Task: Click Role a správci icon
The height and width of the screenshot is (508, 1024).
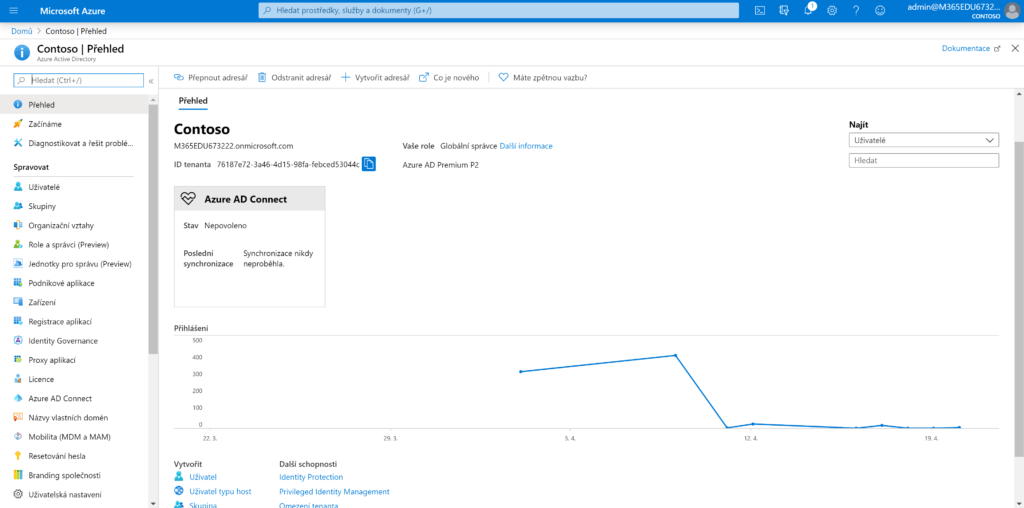Action: 18,244
